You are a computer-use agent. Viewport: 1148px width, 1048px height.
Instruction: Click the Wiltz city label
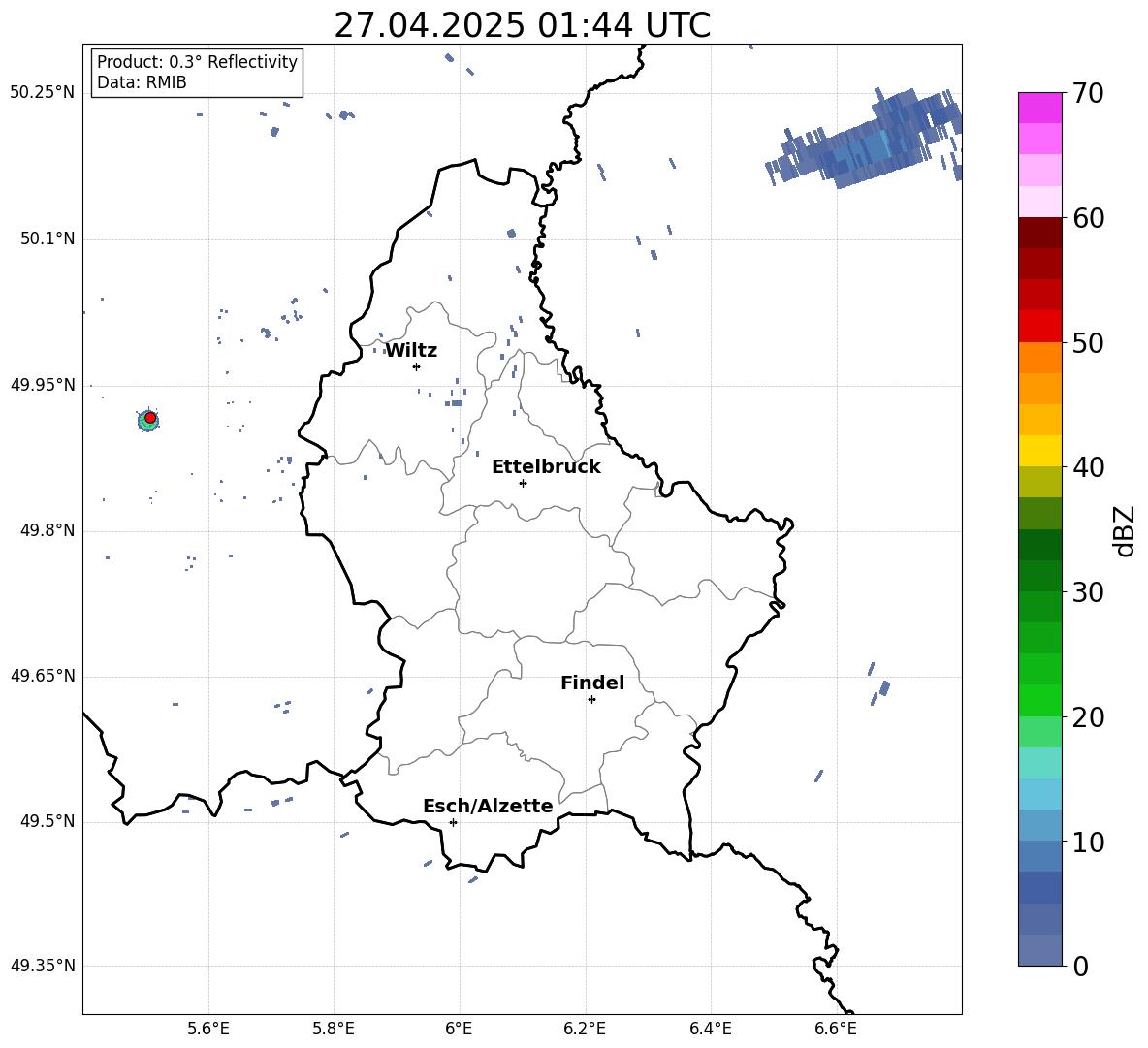(x=411, y=351)
